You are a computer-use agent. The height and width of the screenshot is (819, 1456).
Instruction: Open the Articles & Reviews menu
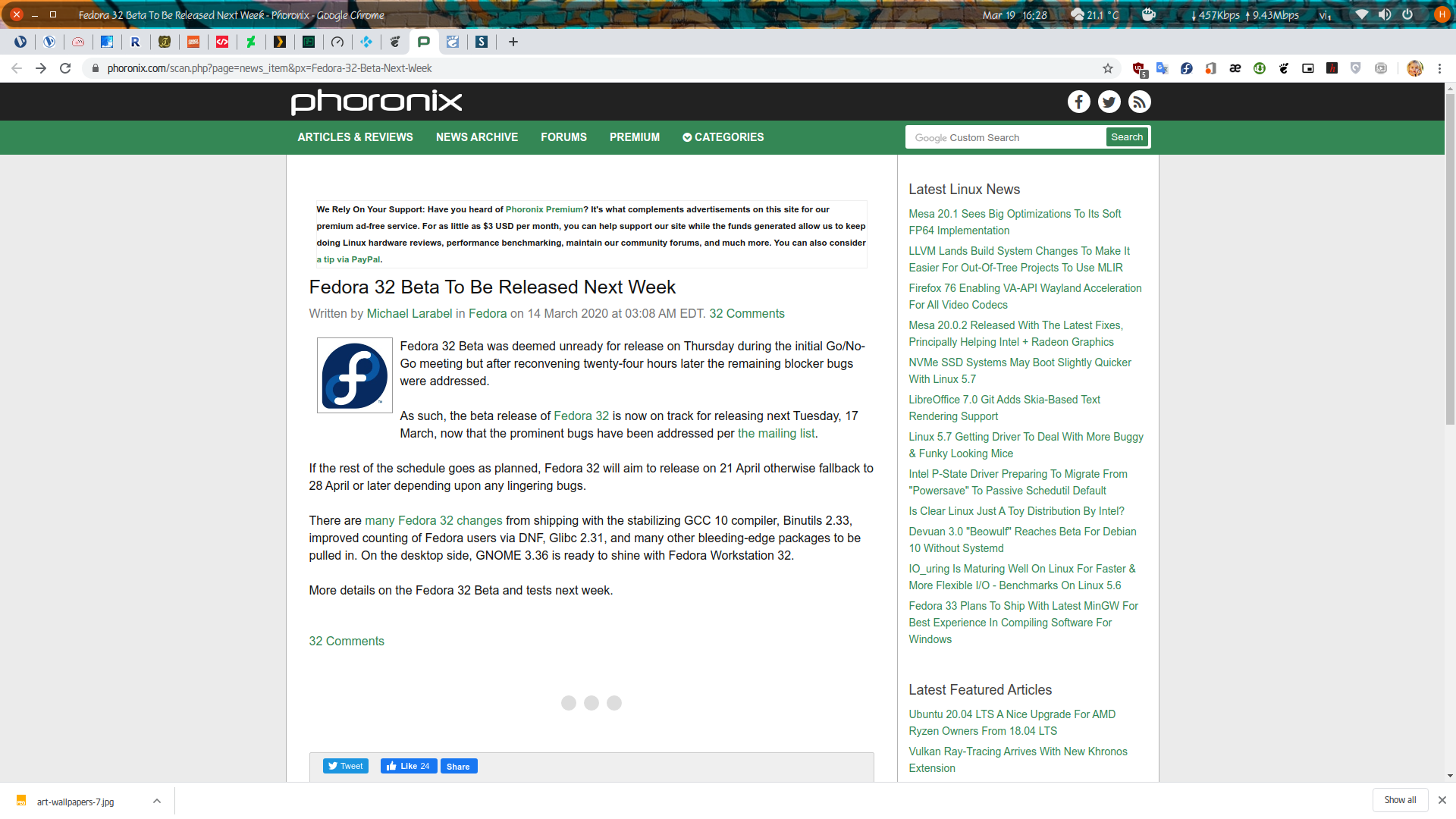tap(355, 137)
